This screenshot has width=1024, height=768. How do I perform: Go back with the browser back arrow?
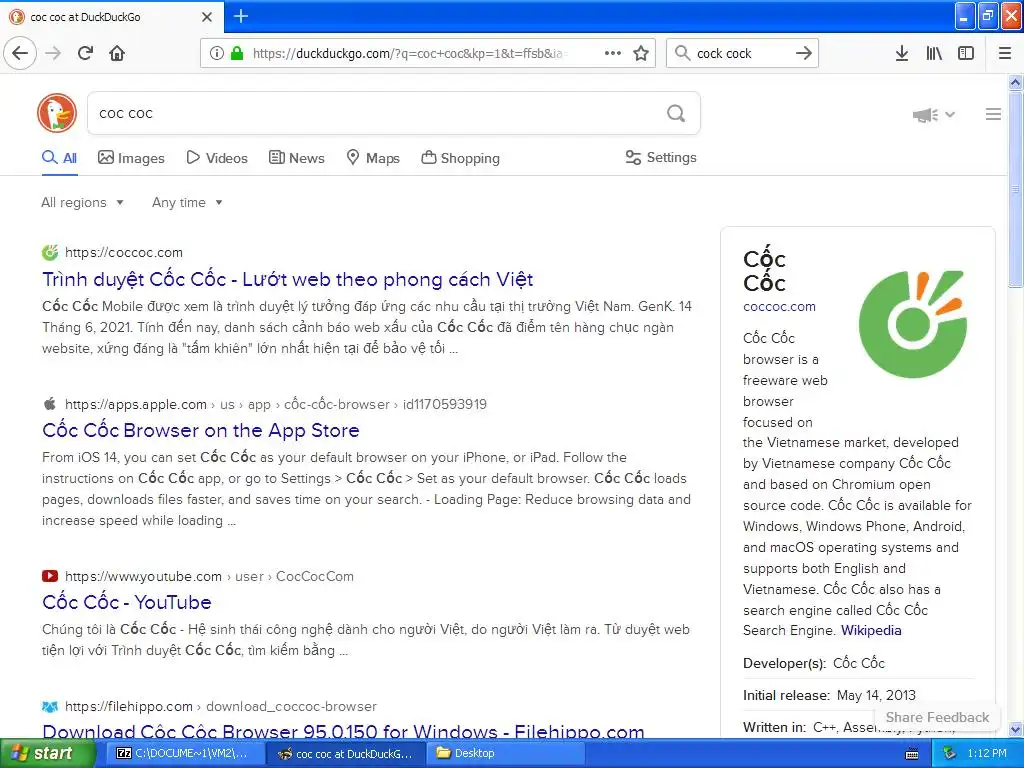coord(20,53)
